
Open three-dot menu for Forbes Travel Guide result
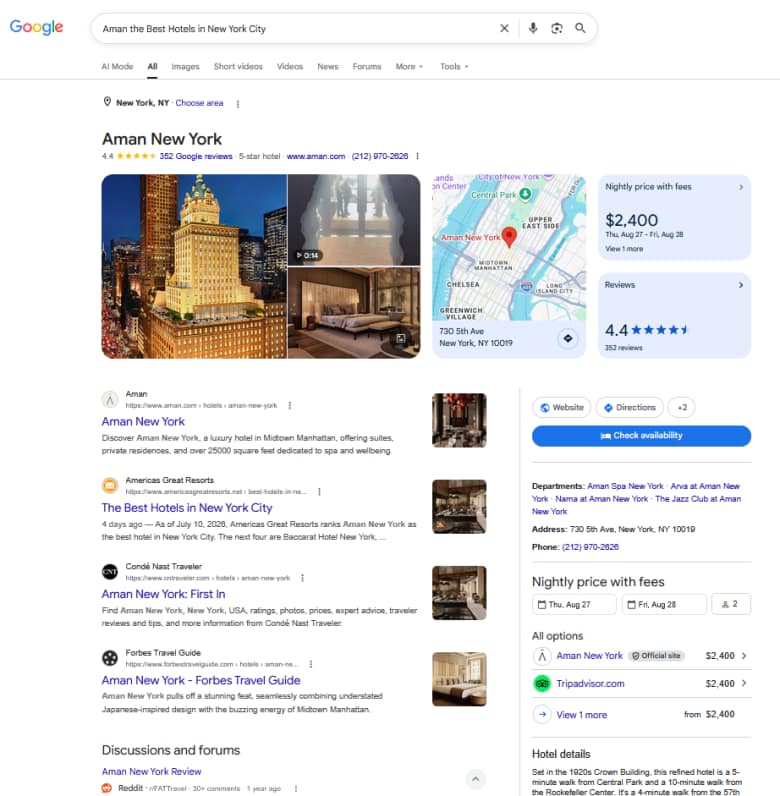point(310,665)
